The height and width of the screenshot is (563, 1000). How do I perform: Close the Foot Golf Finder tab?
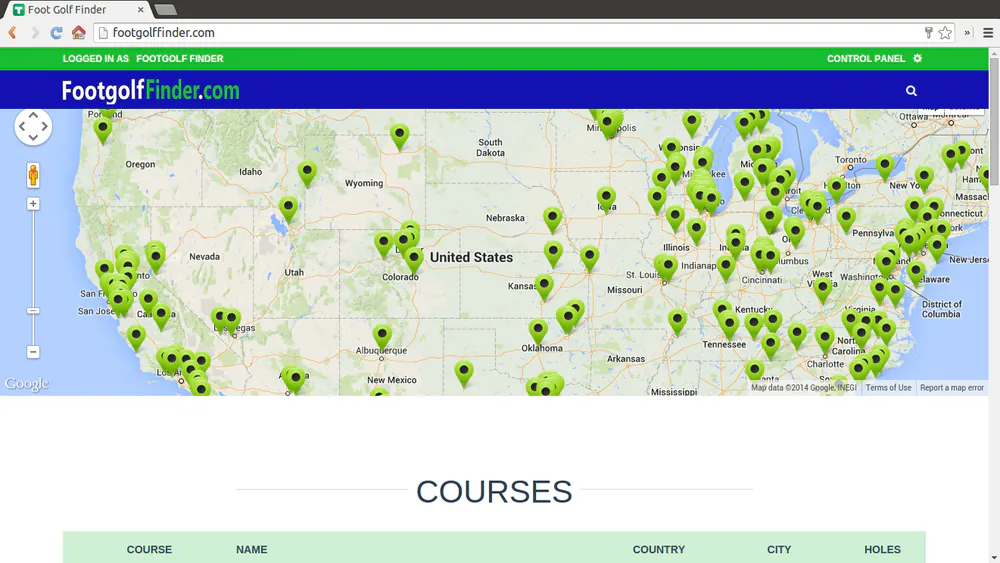tap(140, 10)
